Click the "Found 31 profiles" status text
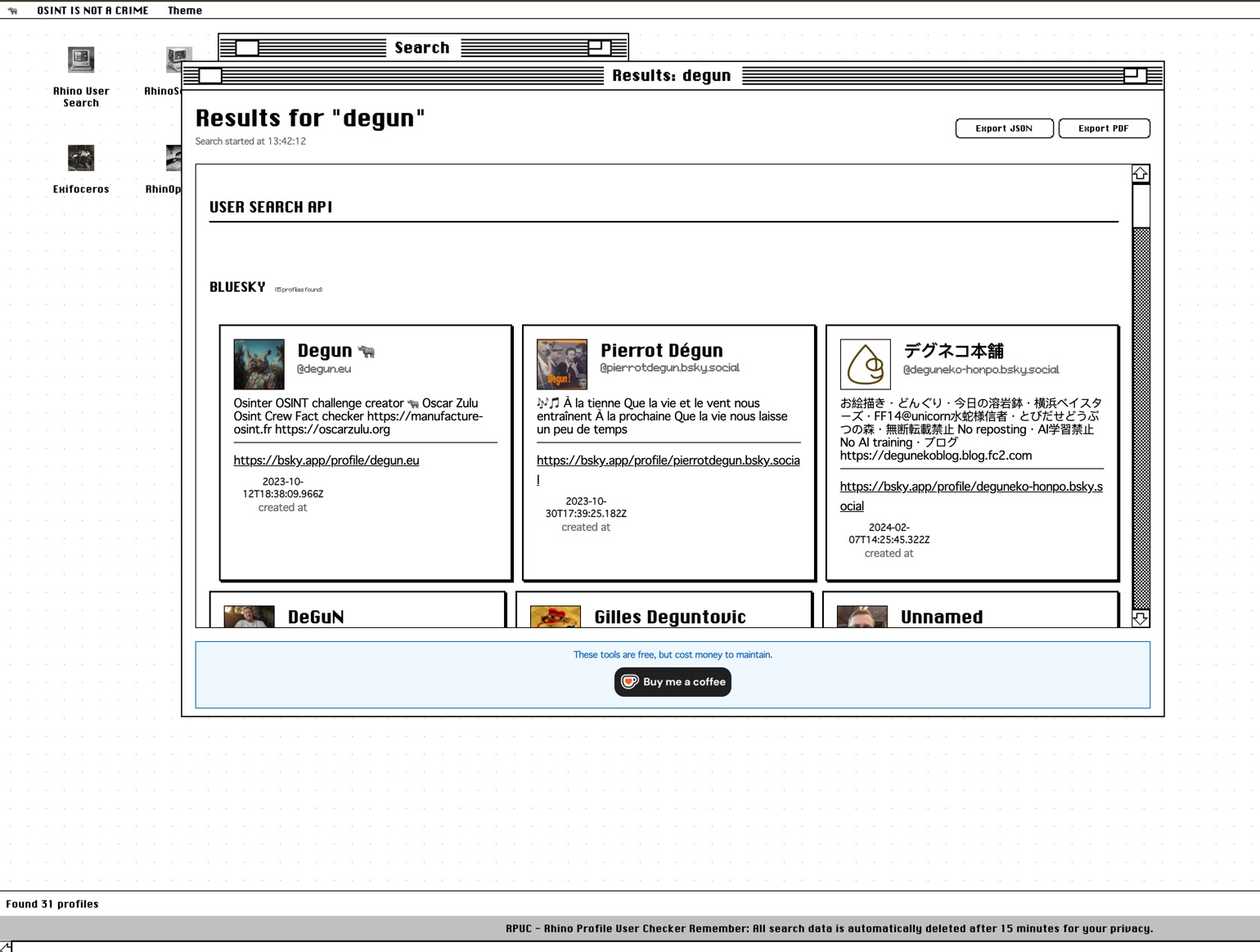Screen dimensions: 1260x952 click(x=52, y=904)
